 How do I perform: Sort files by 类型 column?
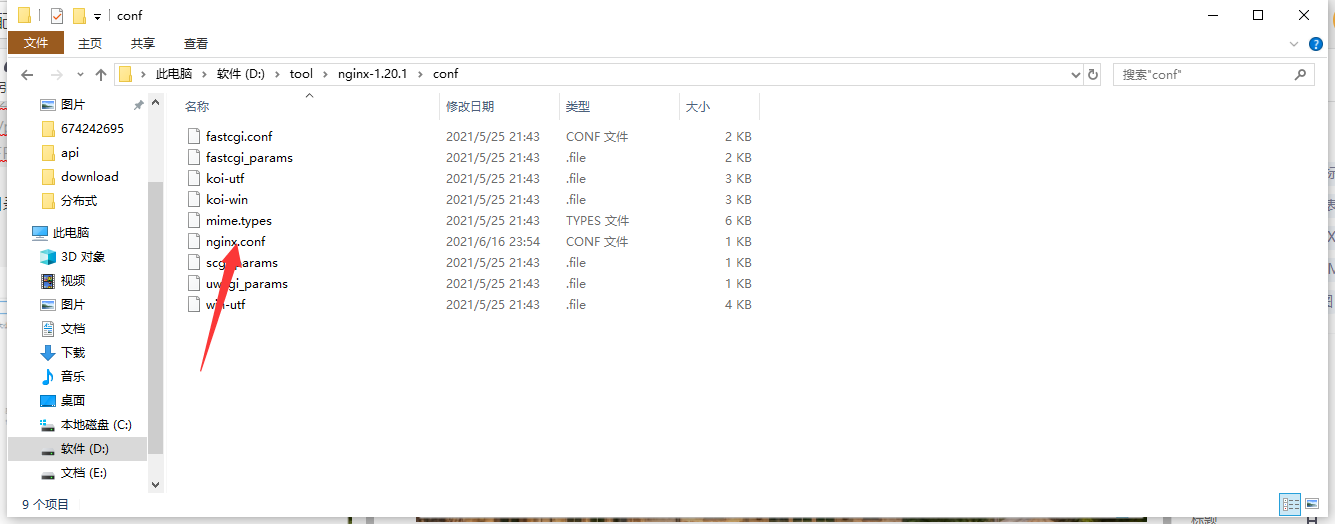[x=578, y=106]
